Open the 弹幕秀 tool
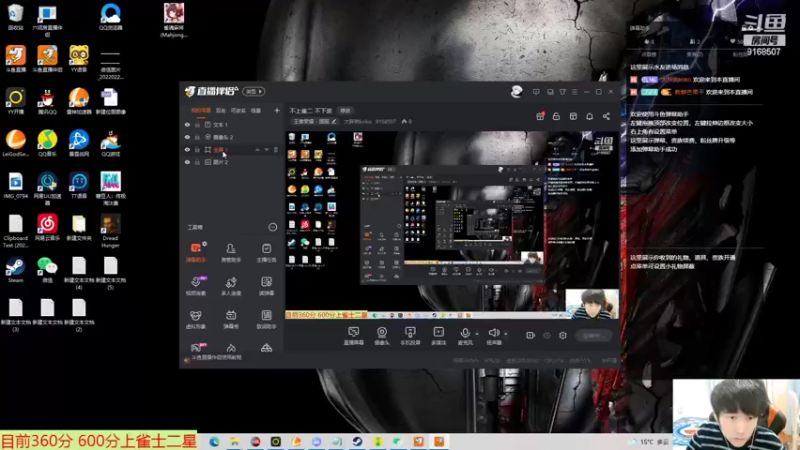The height and width of the screenshot is (450, 800). coord(231,319)
